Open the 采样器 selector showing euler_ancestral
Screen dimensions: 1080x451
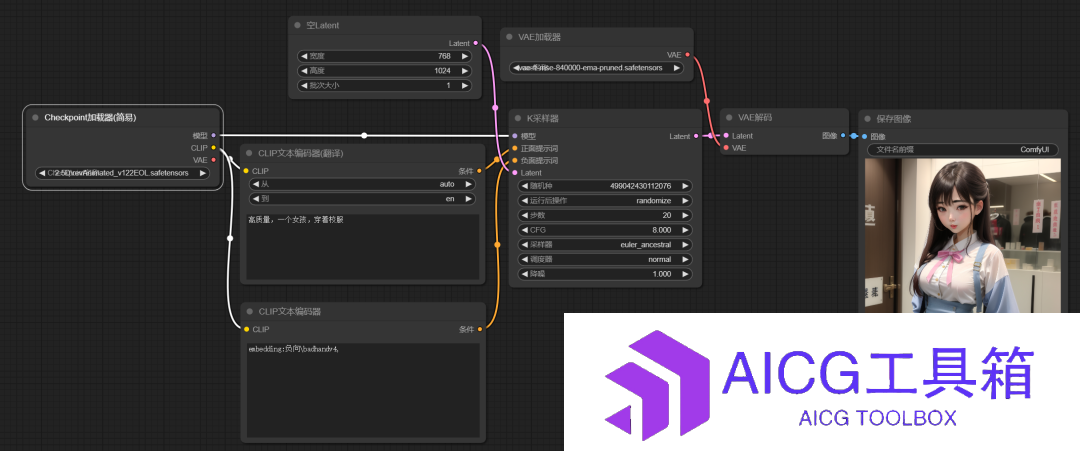pos(604,244)
